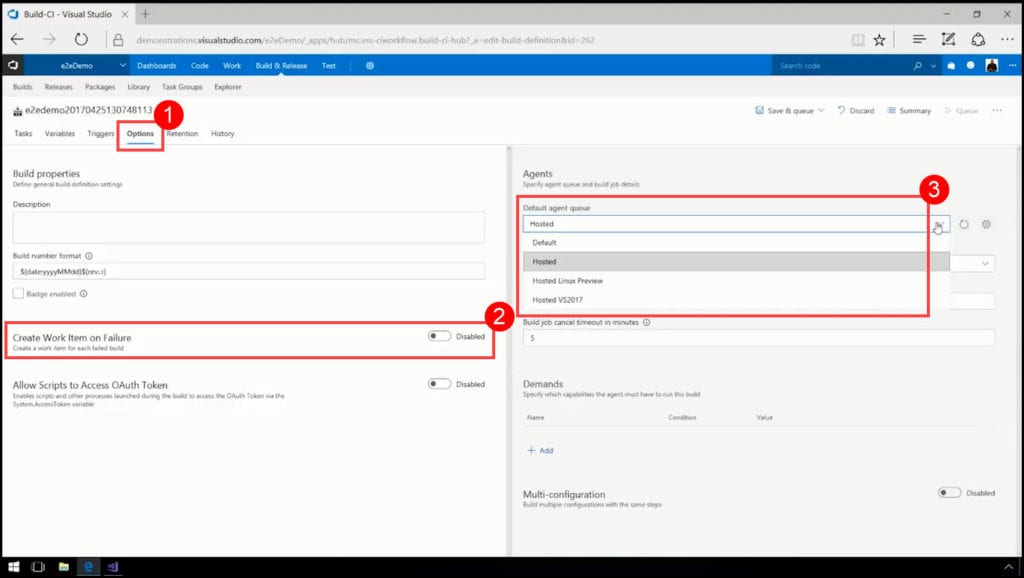Edit the Build number format field
This screenshot has width=1024, height=578.
pos(249,271)
